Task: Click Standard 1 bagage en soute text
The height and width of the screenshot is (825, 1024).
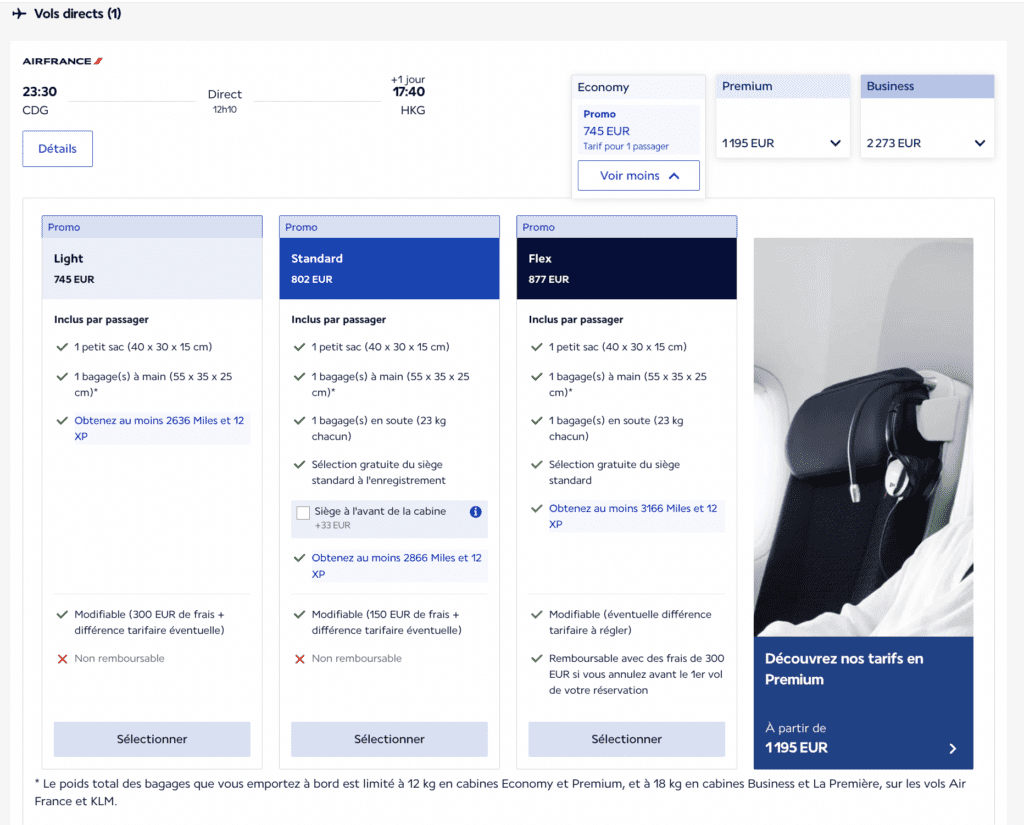Action: pyautogui.click(x=379, y=428)
